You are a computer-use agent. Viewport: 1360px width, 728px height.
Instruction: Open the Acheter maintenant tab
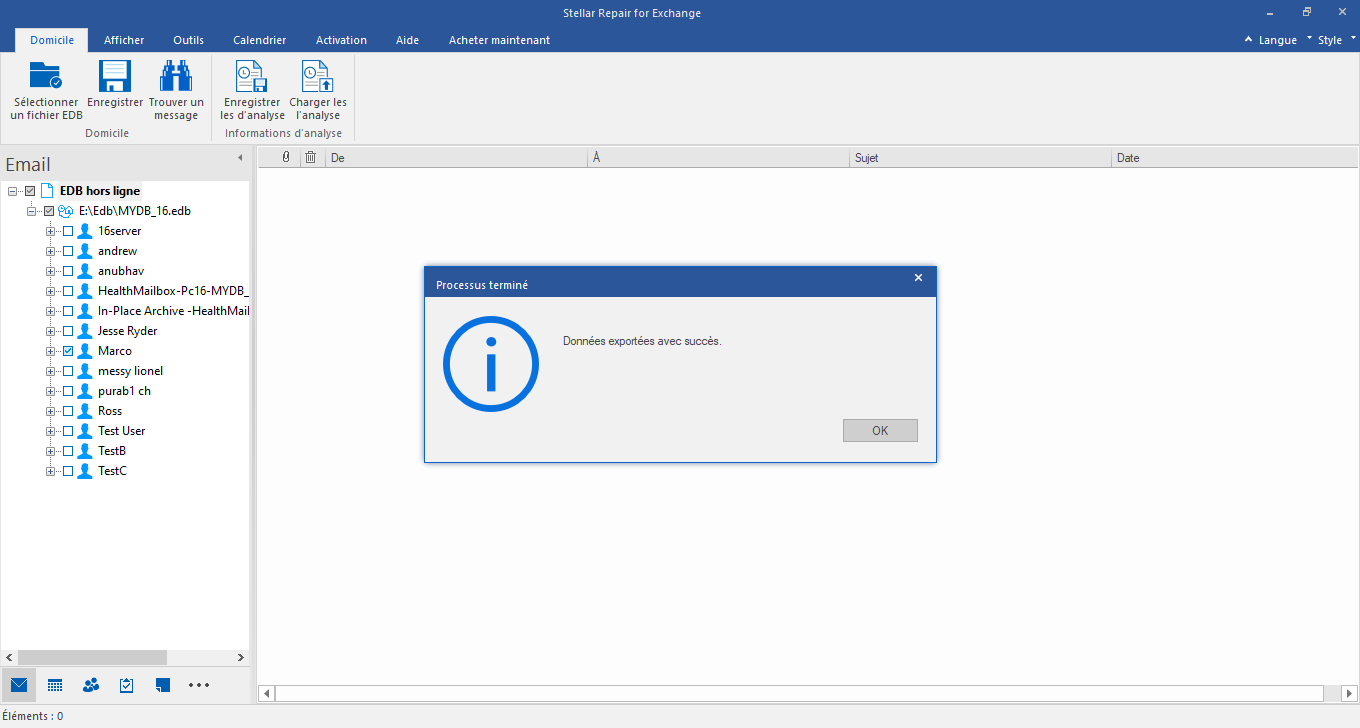pos(499,40)
